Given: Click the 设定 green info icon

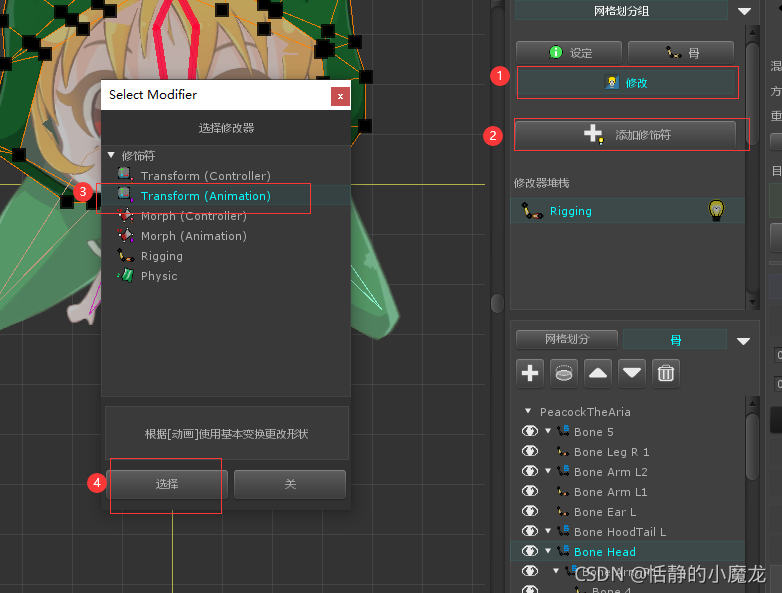Looking at the screenshot, I should 556,52.
